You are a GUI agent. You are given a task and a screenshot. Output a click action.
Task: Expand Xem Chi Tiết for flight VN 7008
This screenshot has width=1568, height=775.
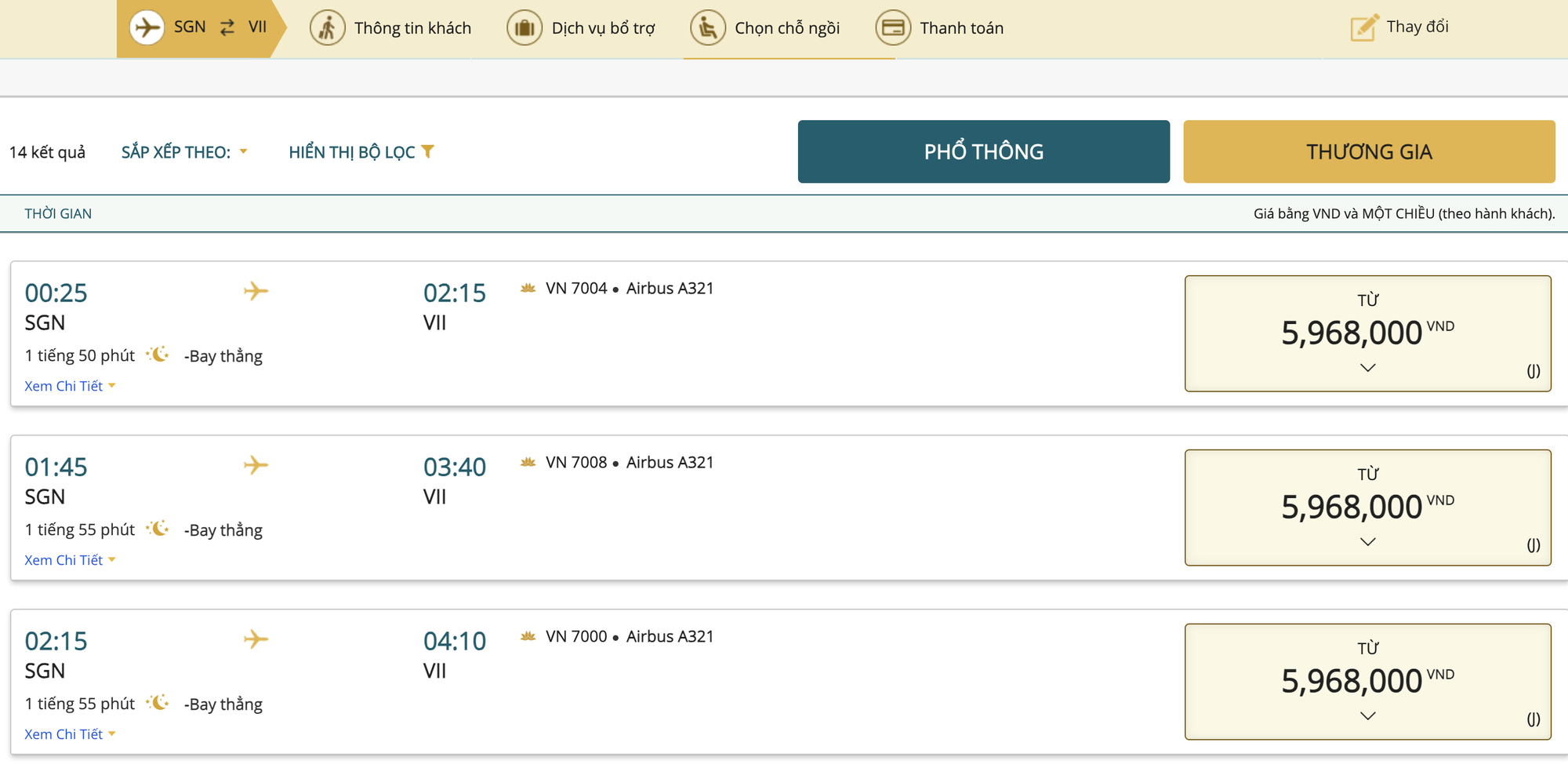[70, 560]
